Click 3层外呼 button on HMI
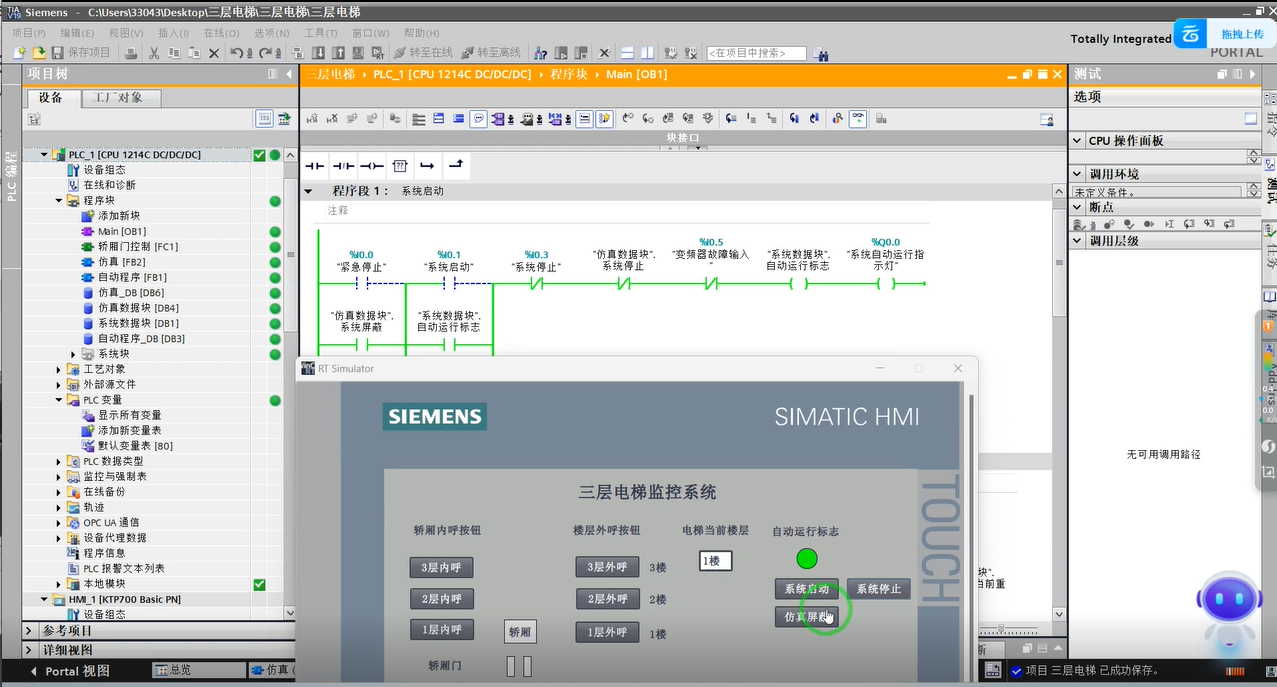 (607, 567)
